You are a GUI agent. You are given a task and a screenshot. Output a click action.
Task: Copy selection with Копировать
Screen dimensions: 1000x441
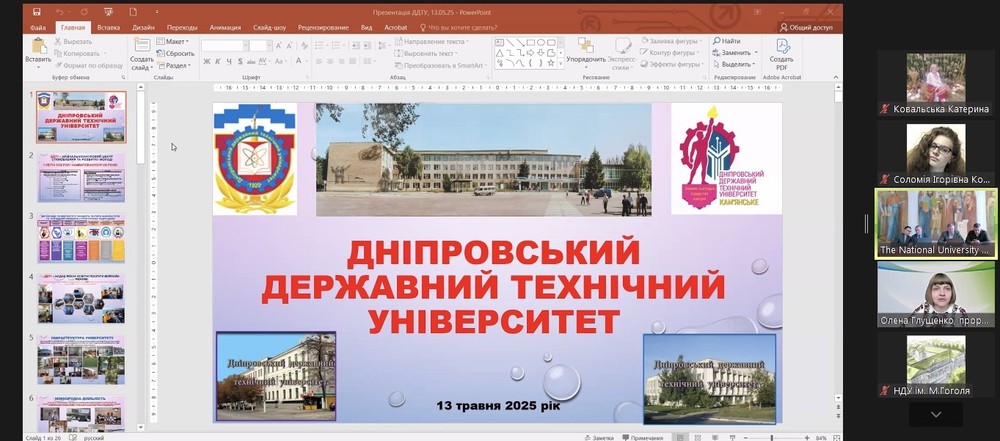point(78,53)
